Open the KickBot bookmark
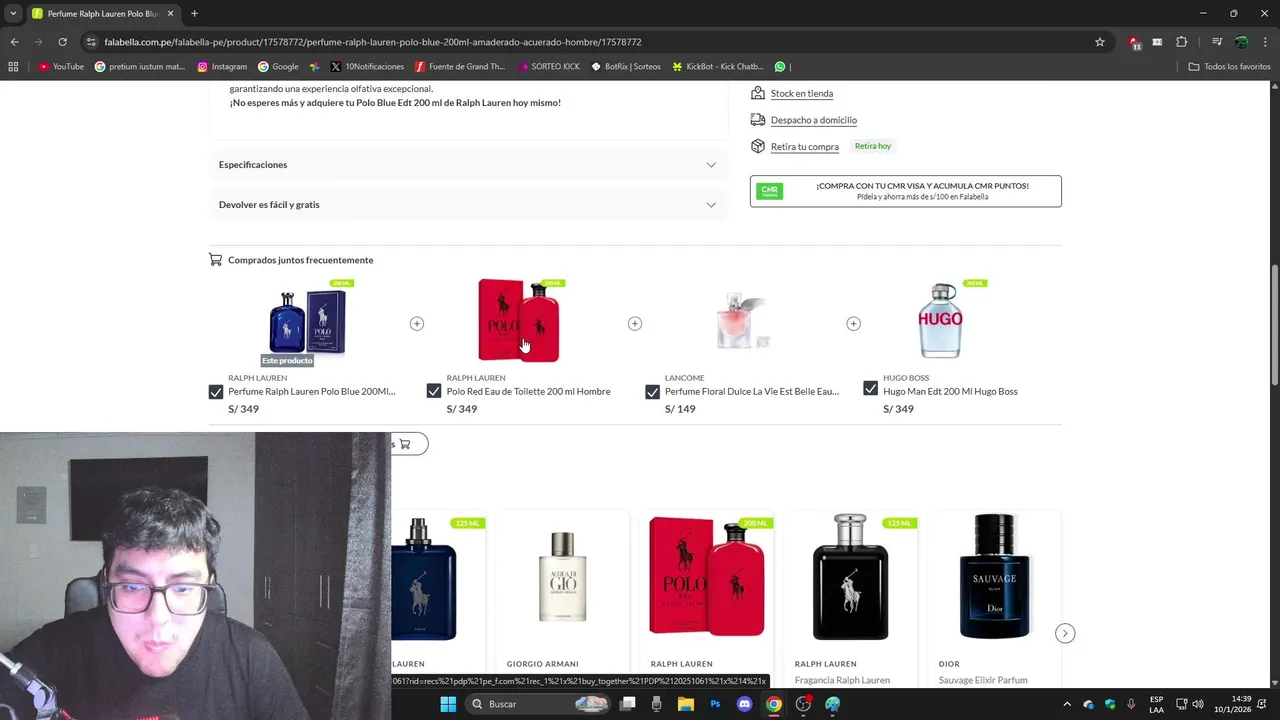The height and width of the screenshot is (720, 1280). 718,67
